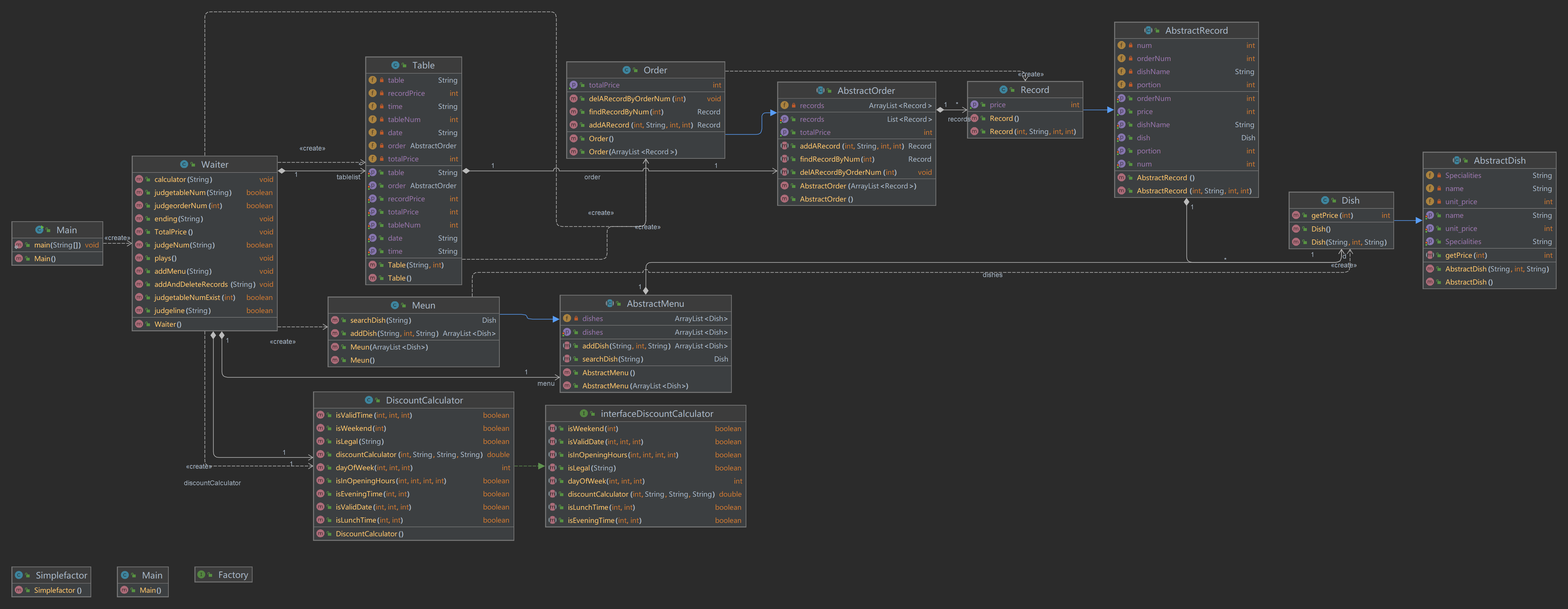Click the DiscountCalculator class icon
Viewport: 1568px width, 609px height.
click(368, 400)
